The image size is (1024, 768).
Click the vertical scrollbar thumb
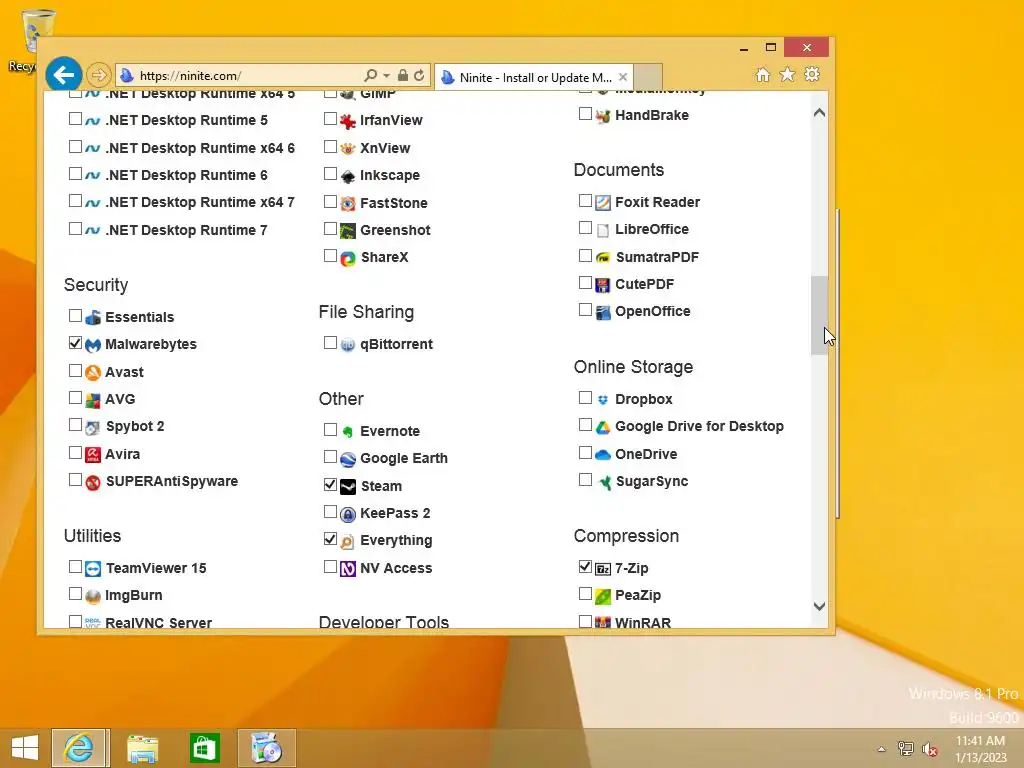coord(820,315)
